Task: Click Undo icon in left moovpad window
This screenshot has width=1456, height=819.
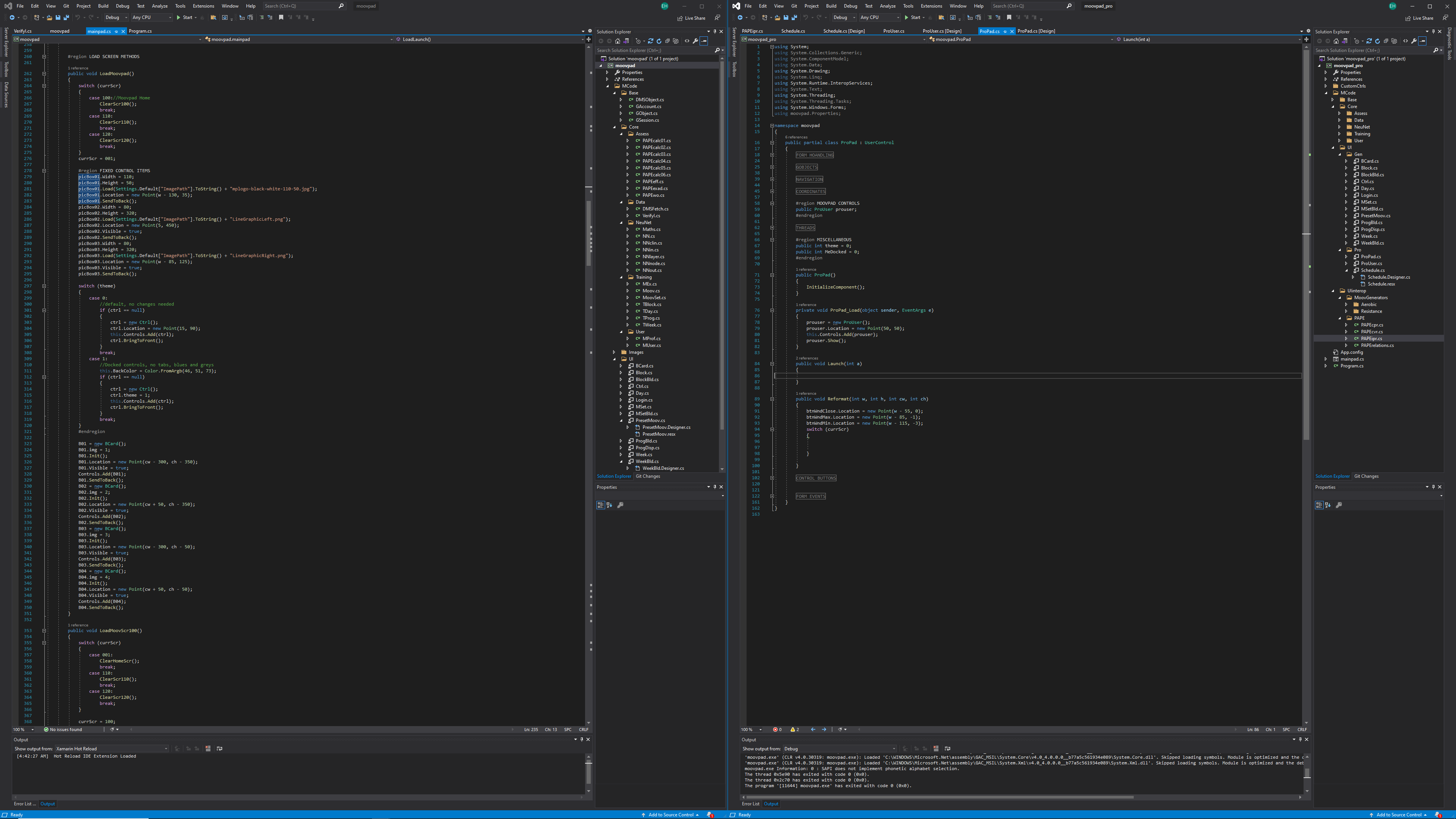Action: [x=77, y=17]
